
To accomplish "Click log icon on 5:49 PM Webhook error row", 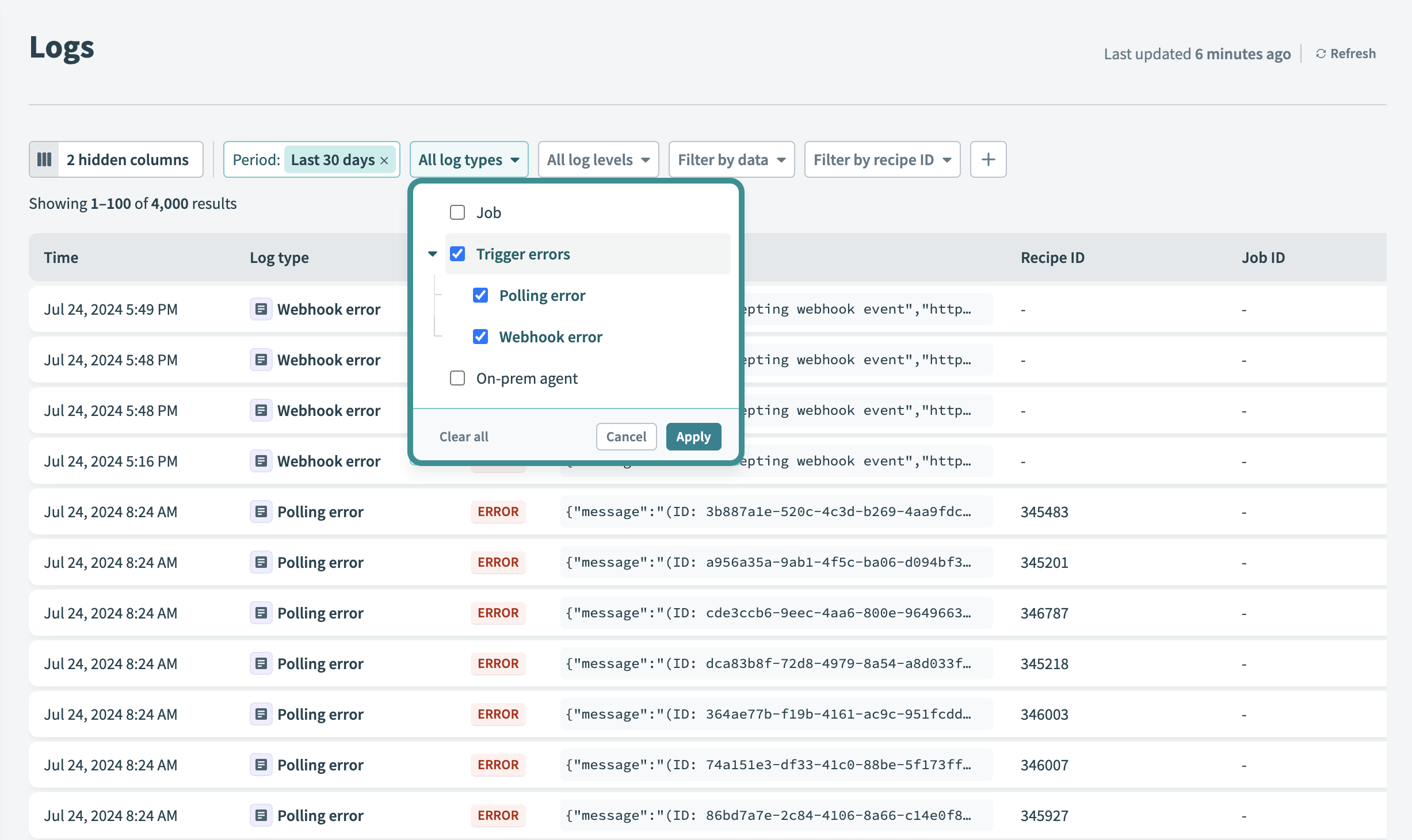I will coord(261,309).
